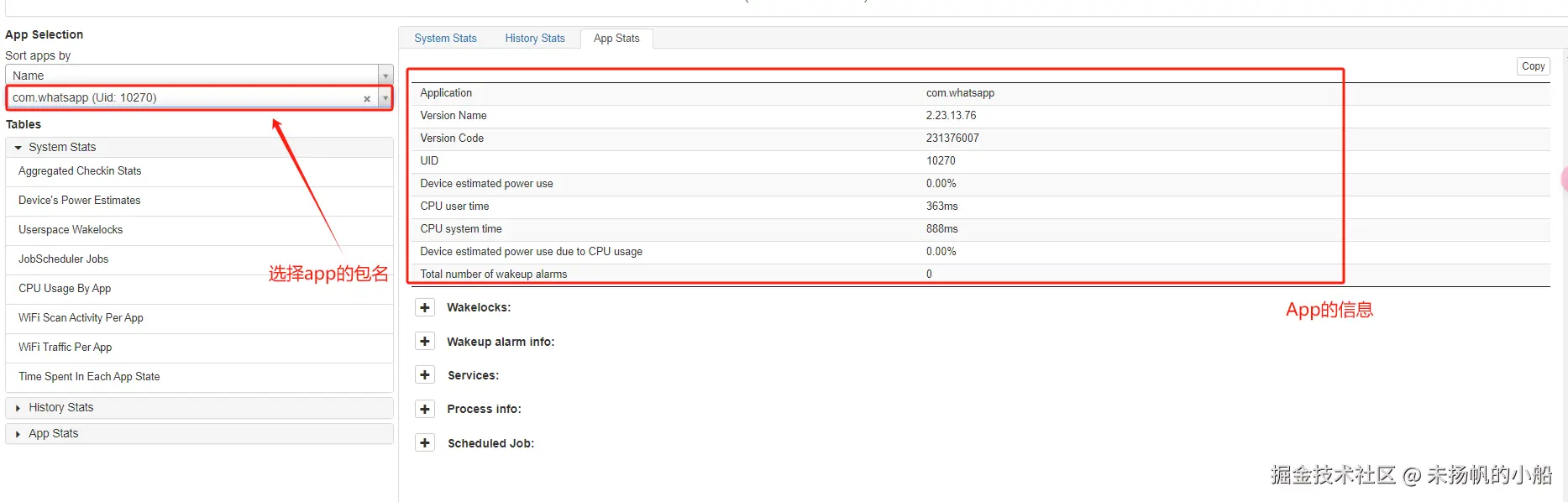Open JobScheduler Jobs table
The height and width of the screenshot is (502, 1568).
[x=199, y=259]
